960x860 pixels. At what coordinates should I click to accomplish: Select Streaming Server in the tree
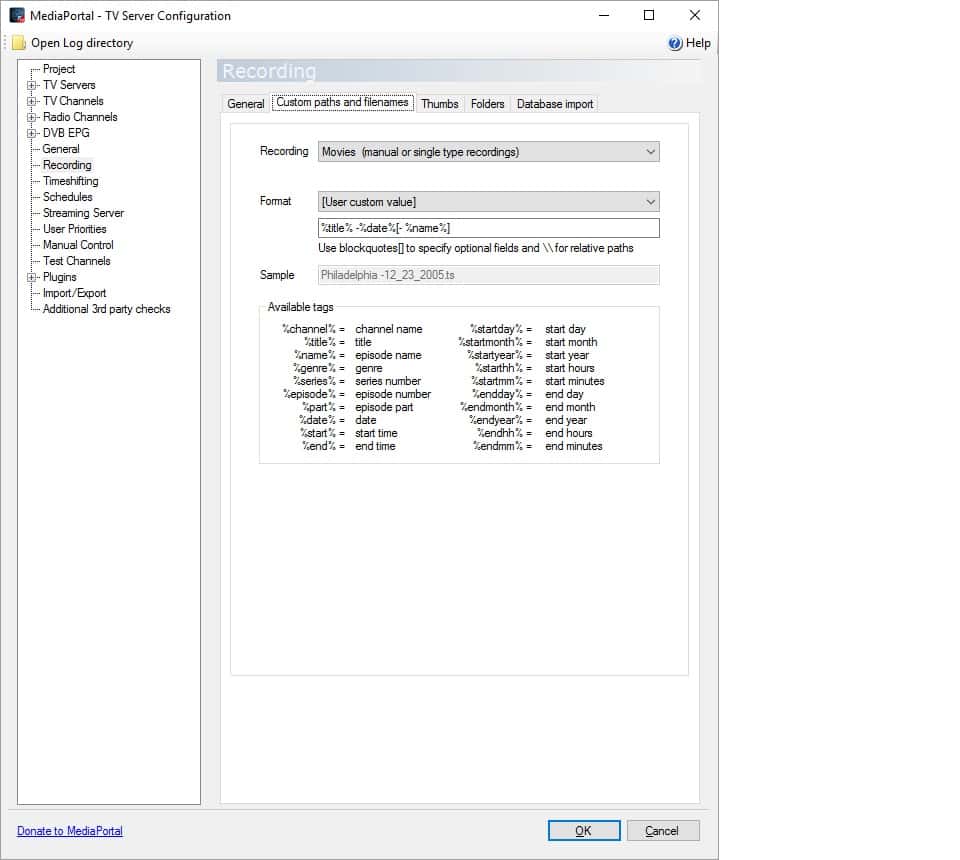pyautogui.click(x=83, y=213)
